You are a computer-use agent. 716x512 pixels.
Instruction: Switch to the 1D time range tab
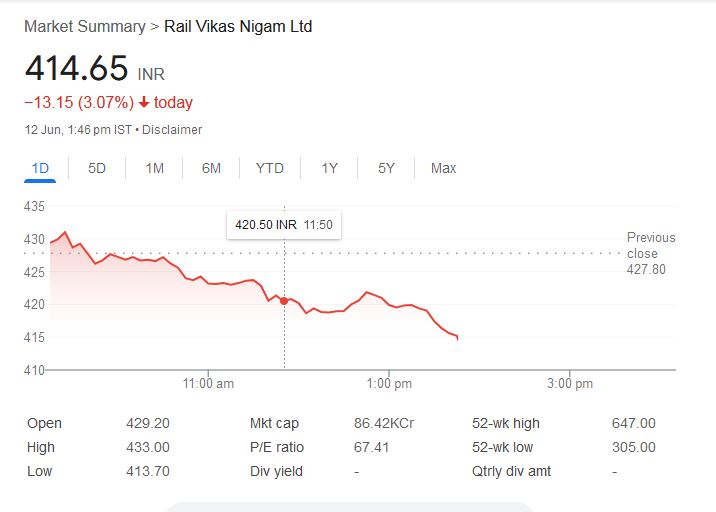(40, 168)
